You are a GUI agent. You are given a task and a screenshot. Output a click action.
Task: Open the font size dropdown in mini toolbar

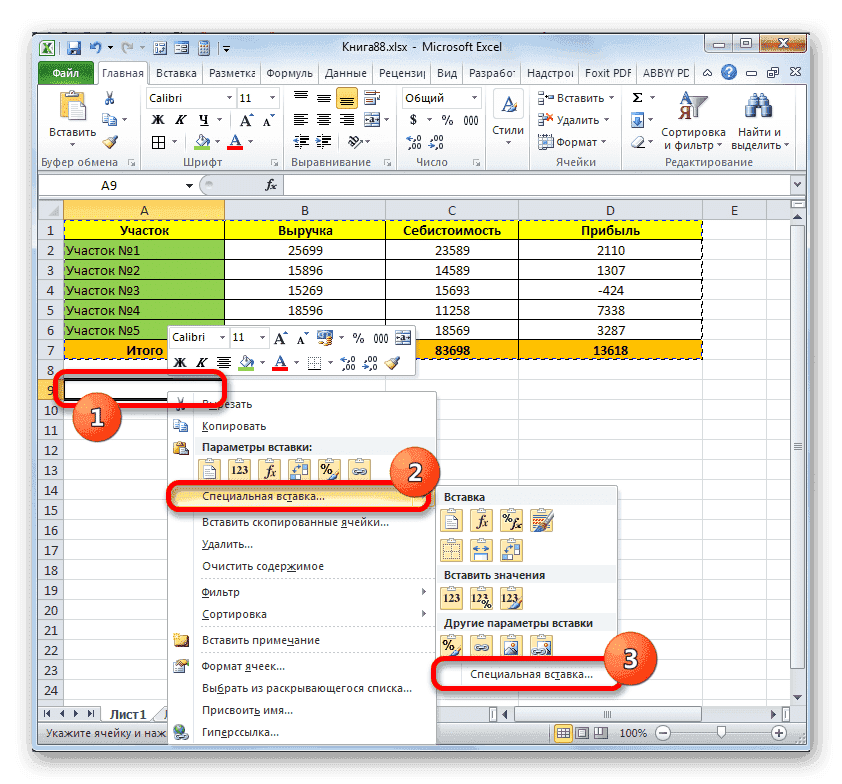(x=262, y=337)
